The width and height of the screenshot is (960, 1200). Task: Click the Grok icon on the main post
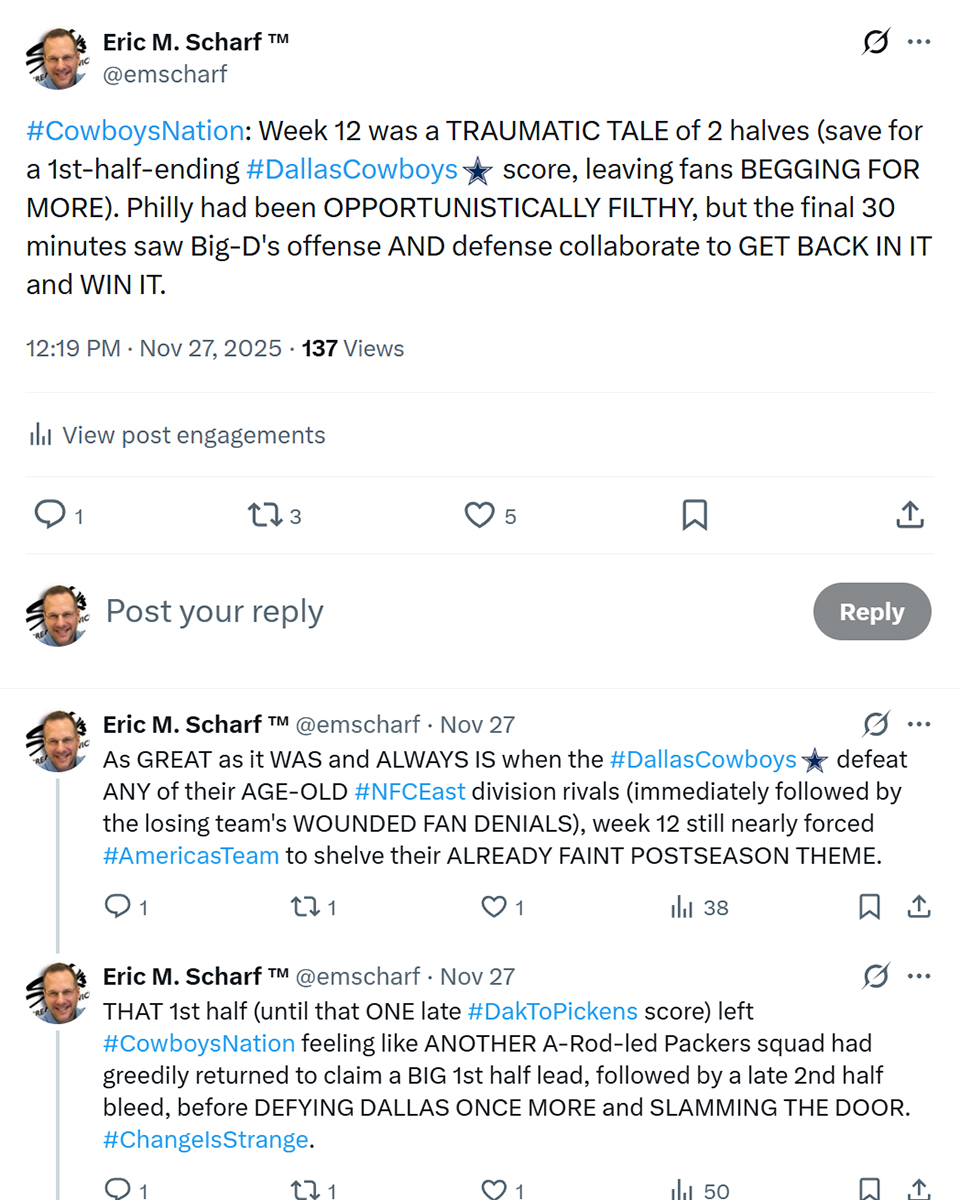coord(876,43)
